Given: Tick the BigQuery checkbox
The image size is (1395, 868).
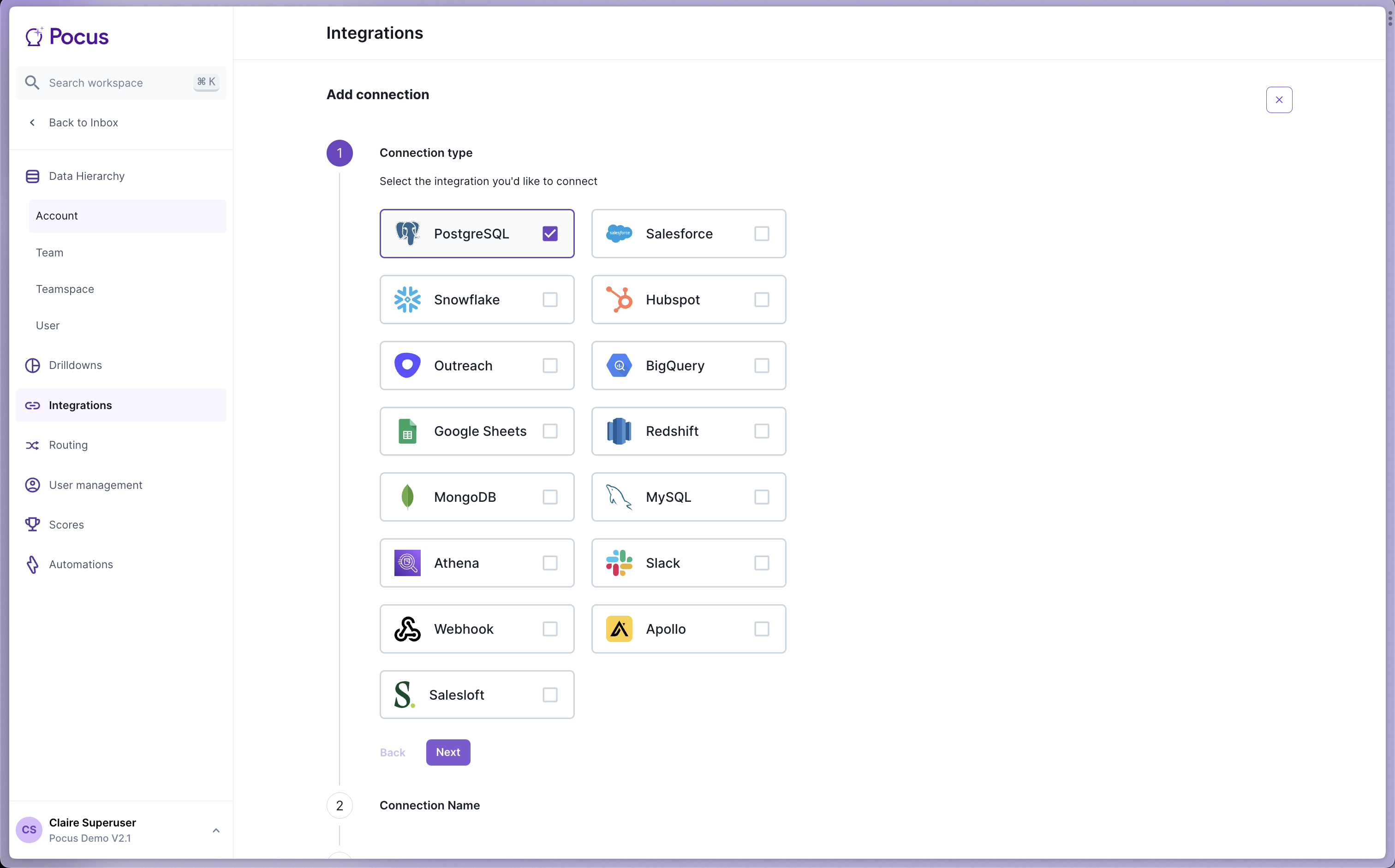Looking at the screenshot, I should click(761, 366).
